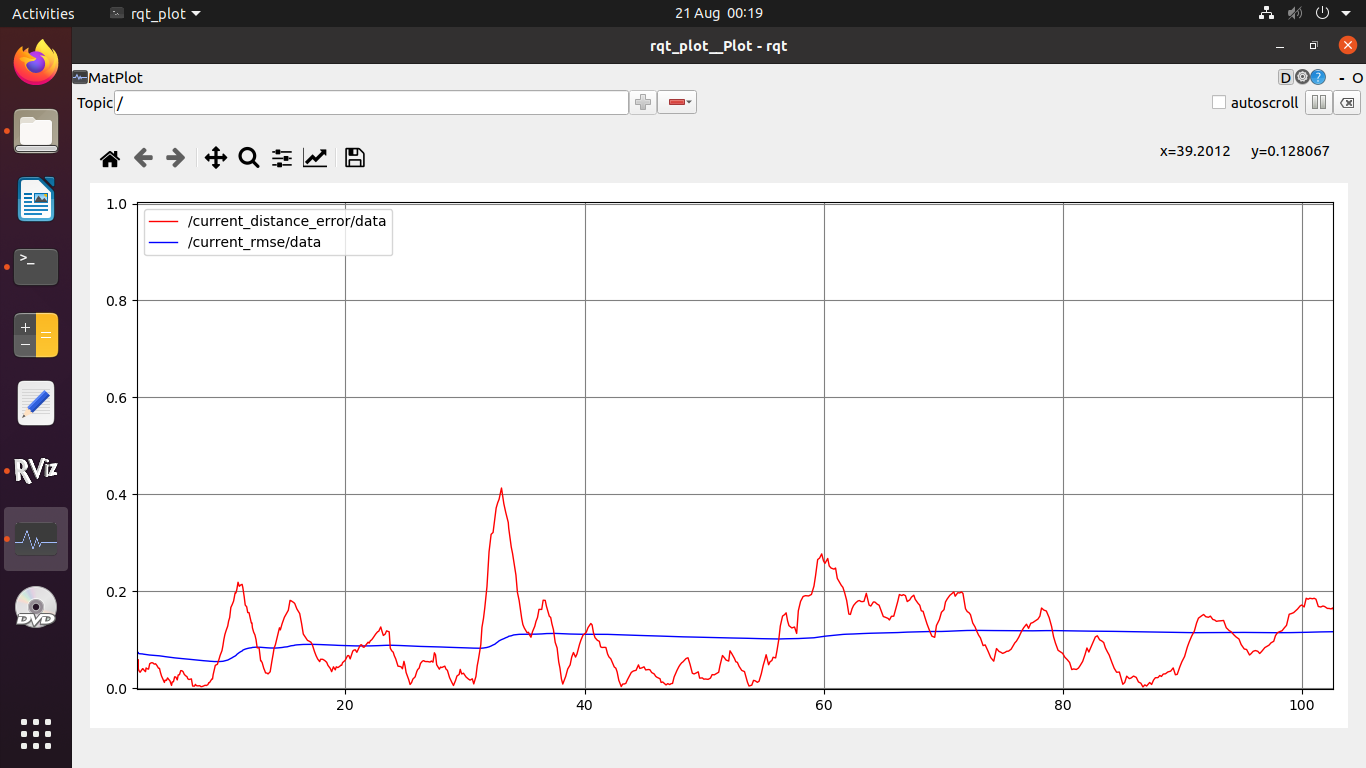Close the MatPlot plugin with the O button

click(x=1358, y=78)
